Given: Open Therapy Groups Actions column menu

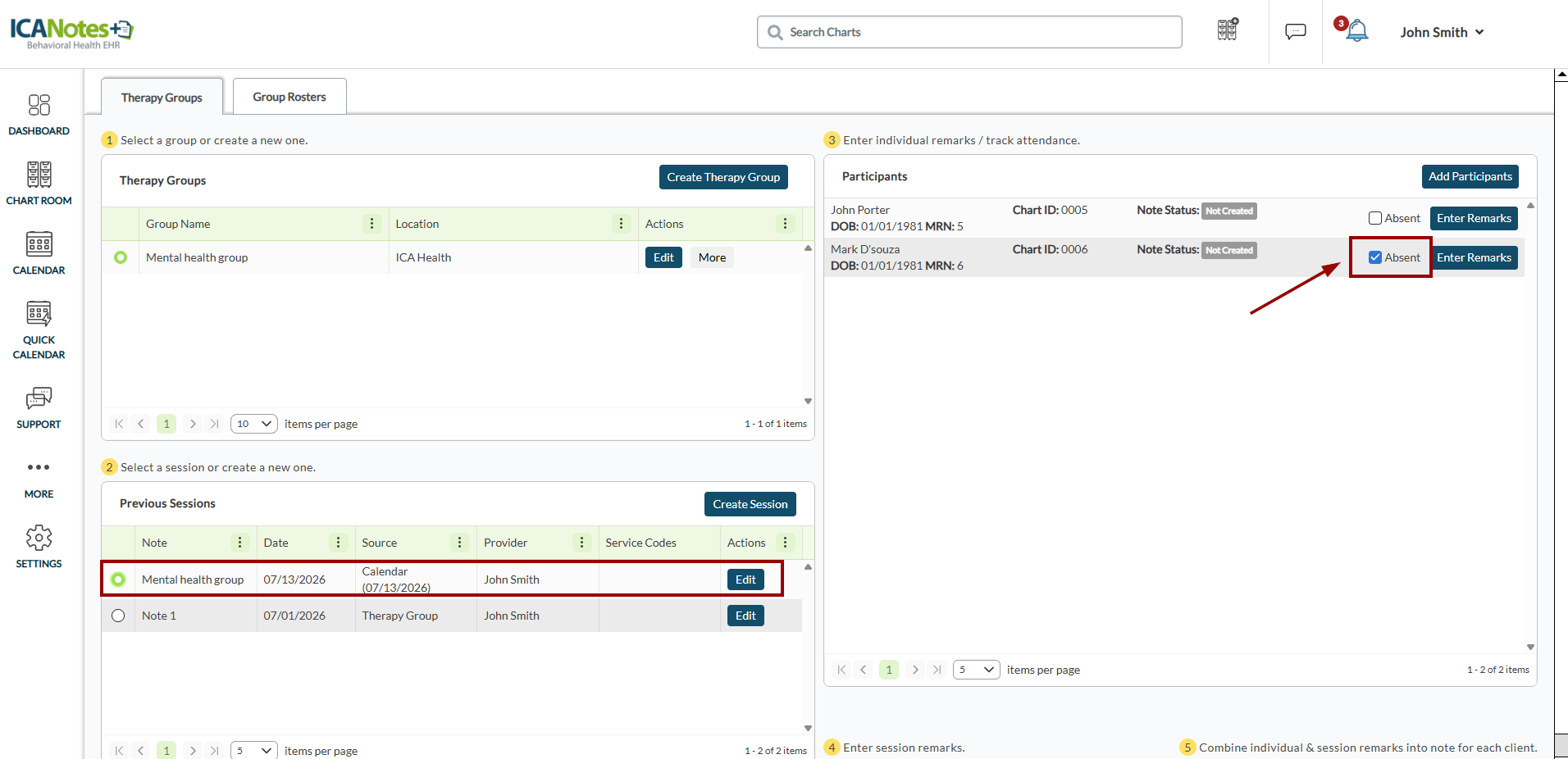Looking at the screenshot, I should pyautogui.click(x=785, y=224).
